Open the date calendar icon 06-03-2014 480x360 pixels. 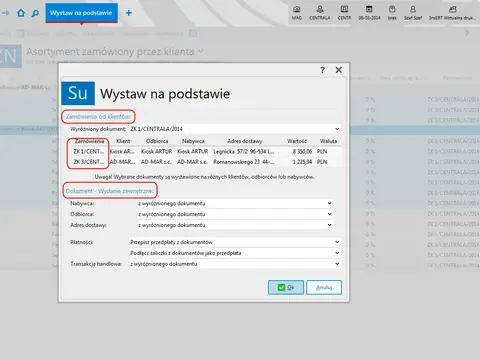(x=369, y=13)
